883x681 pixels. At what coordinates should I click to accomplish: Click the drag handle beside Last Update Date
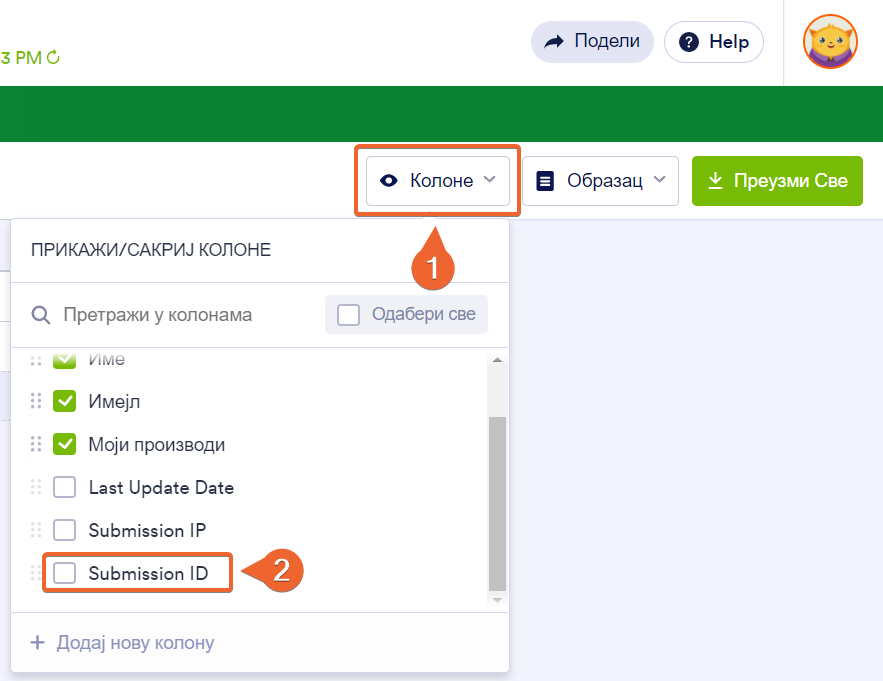36,487
